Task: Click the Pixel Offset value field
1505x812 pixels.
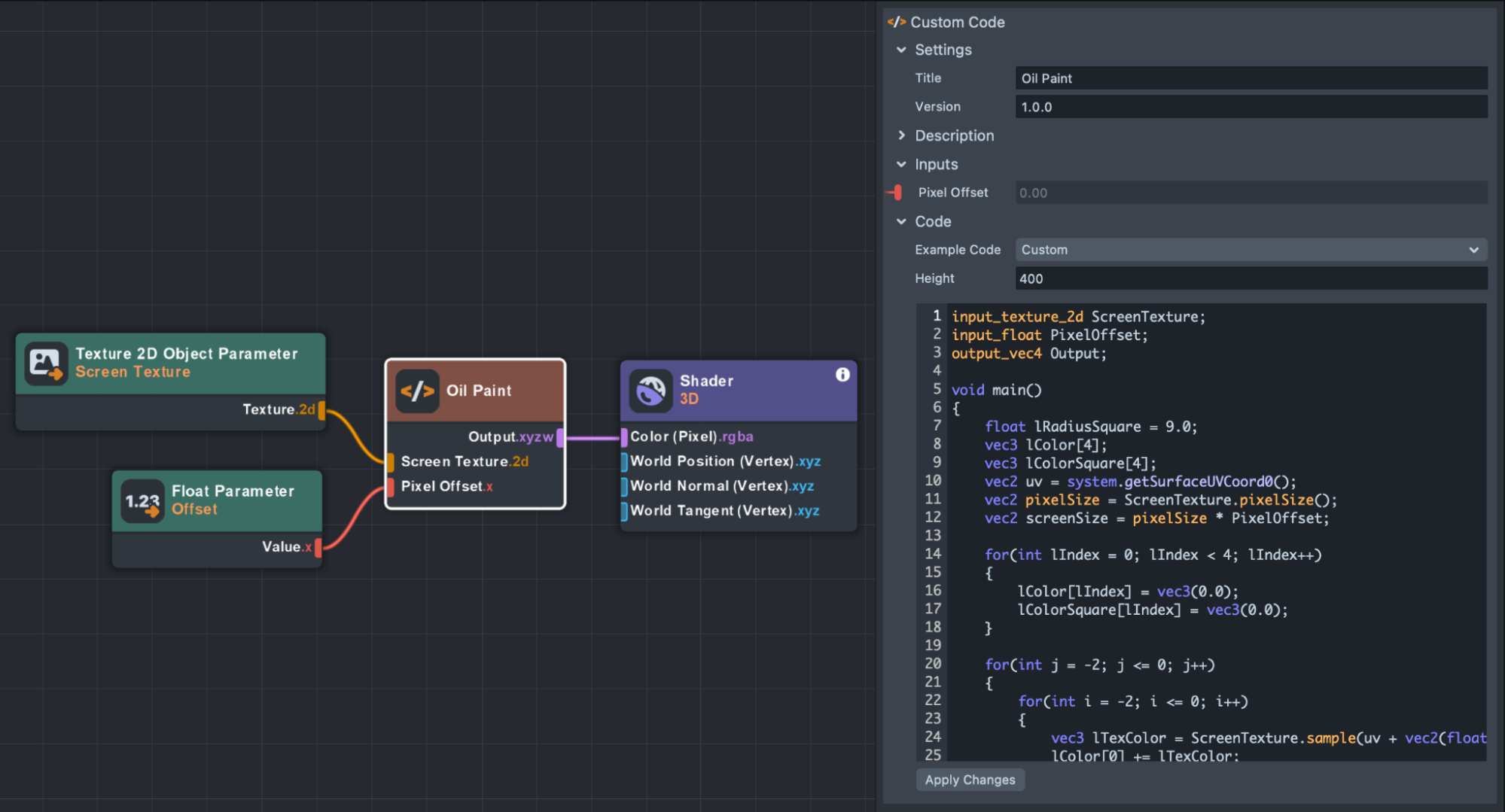Action: coord(1250,193)
